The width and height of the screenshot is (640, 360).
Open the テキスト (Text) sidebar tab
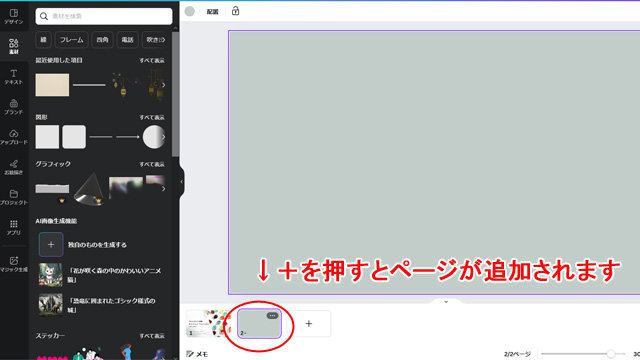coord(14,77)
